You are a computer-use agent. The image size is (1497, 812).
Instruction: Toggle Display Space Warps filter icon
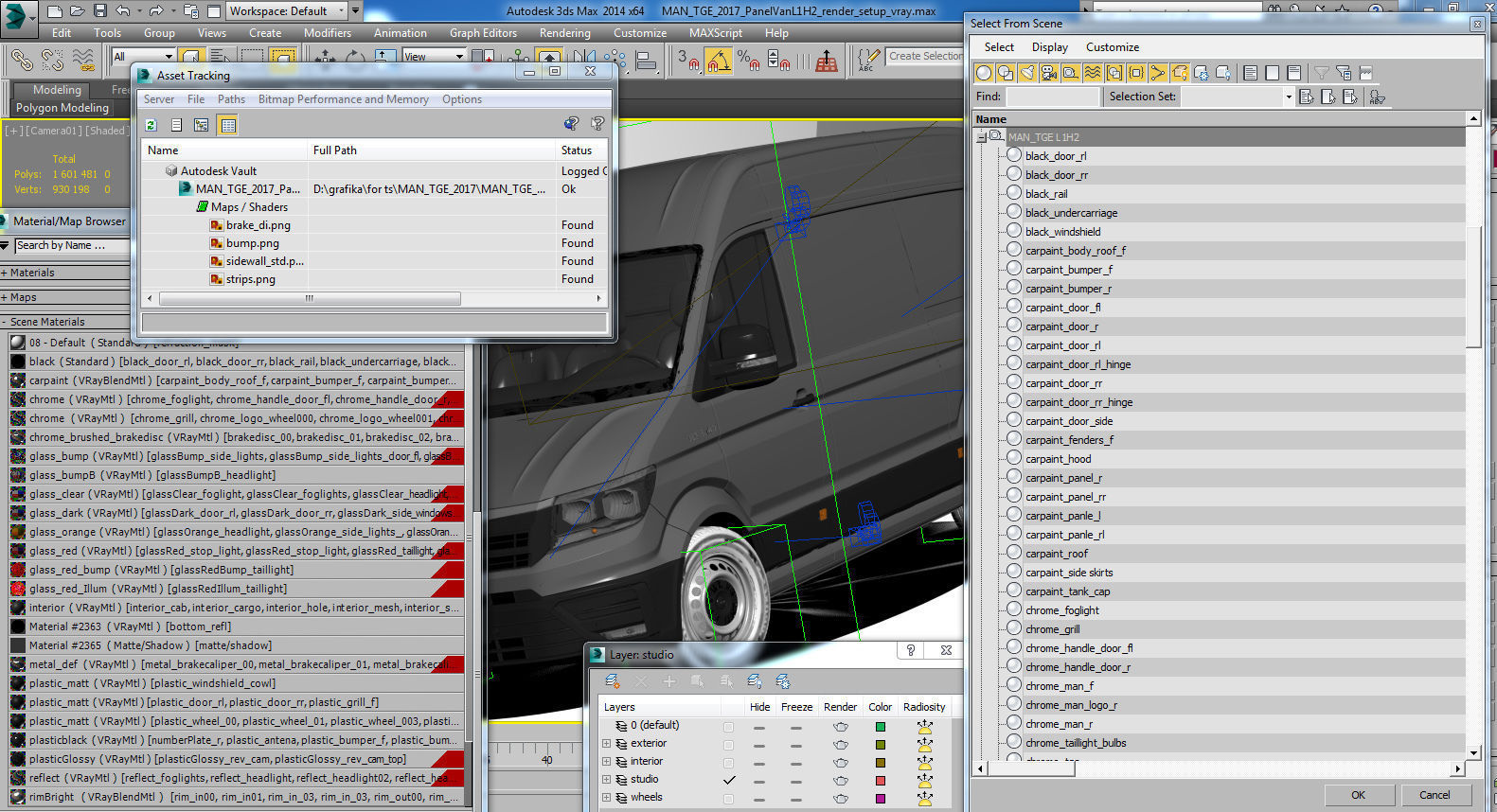(1093, 73)
